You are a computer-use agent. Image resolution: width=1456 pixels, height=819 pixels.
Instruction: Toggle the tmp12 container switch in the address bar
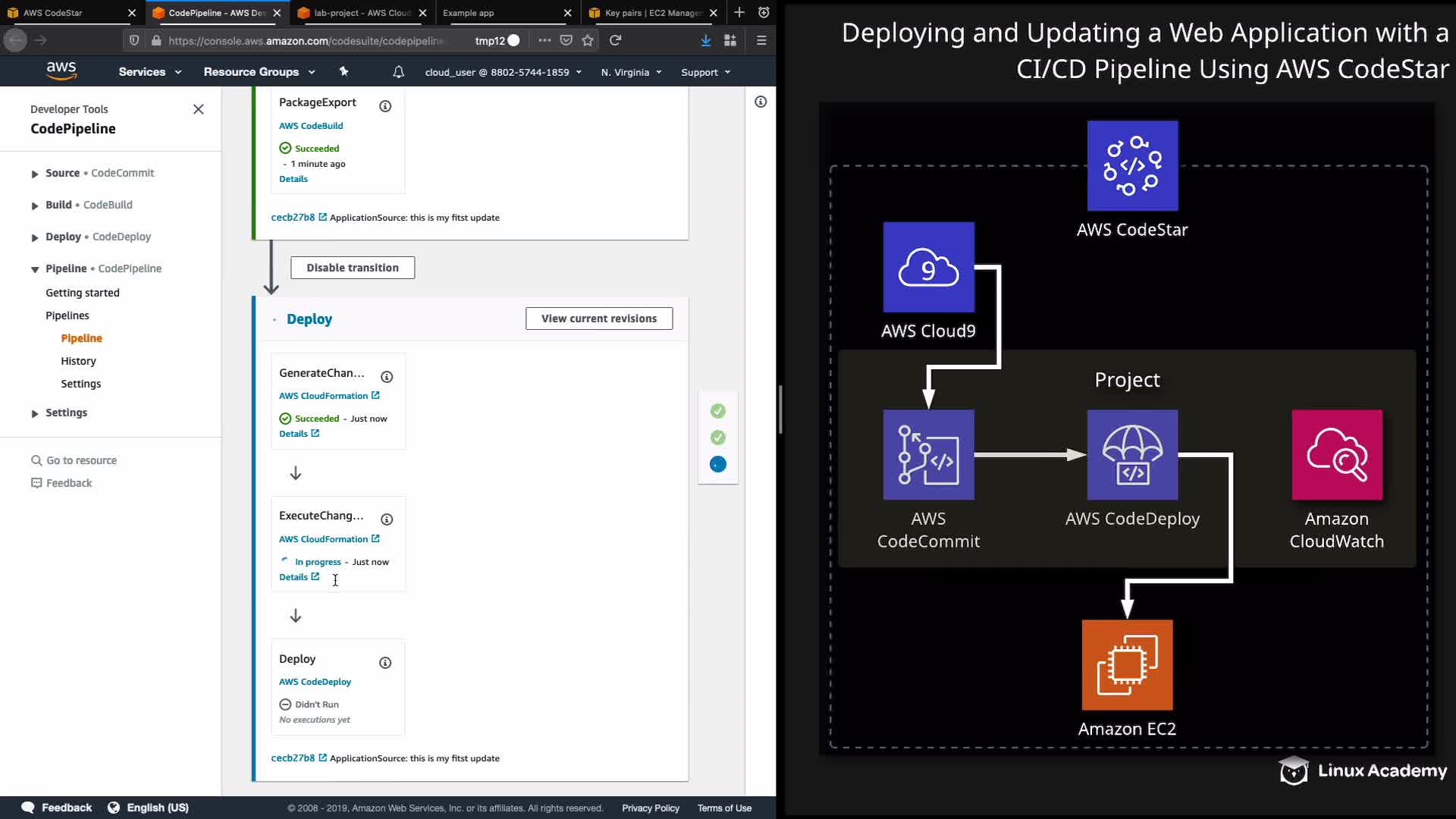[513, 40]
